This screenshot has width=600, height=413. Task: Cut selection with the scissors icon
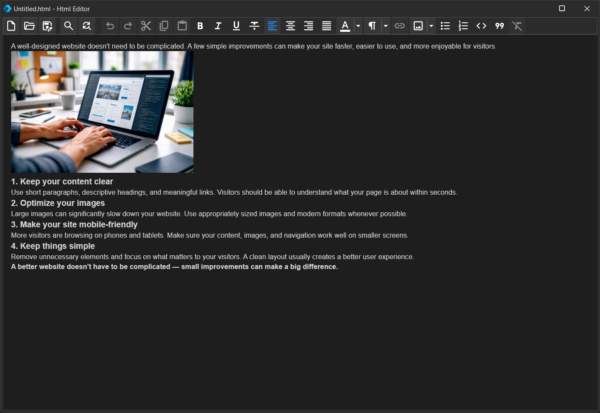click(146, 26)
